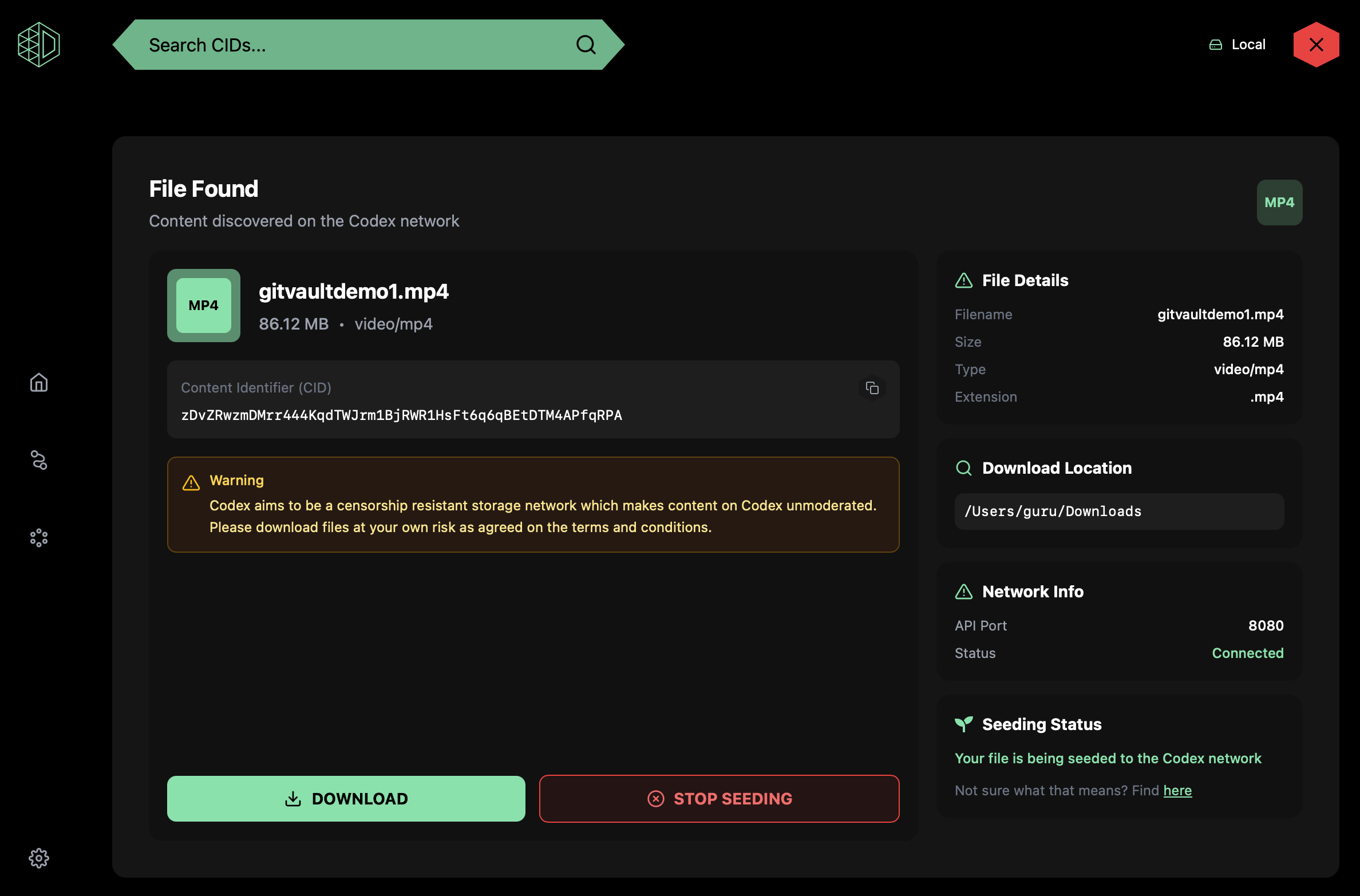Click the STOP SEEDING button
The height and width of the screenshot is (896, 1360).
[719, 799]
